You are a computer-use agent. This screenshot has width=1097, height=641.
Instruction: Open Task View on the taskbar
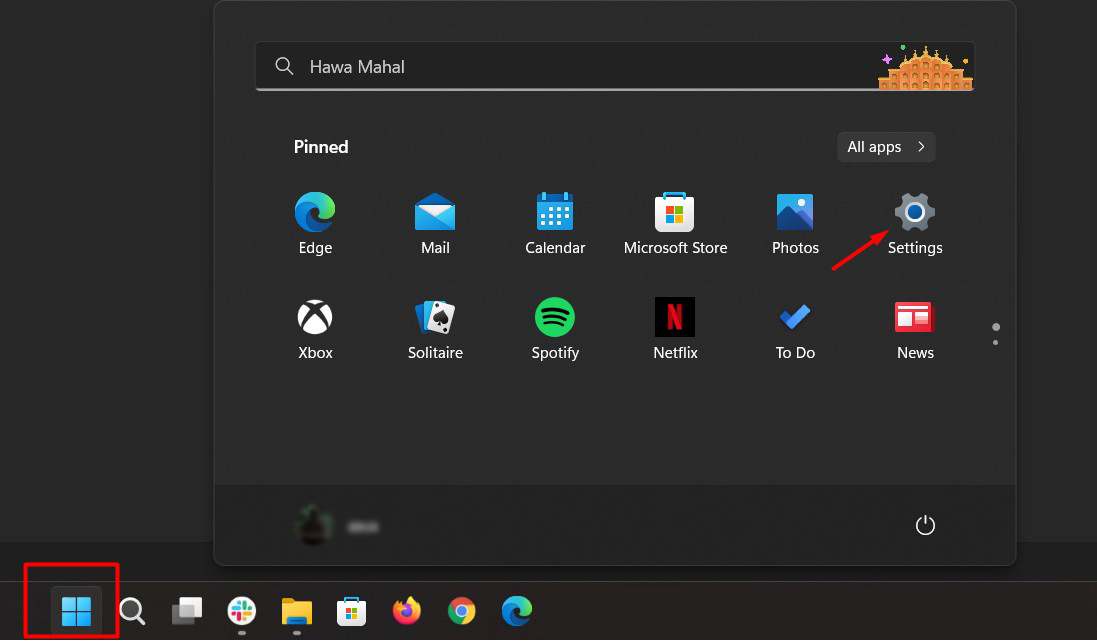[187, 611]
